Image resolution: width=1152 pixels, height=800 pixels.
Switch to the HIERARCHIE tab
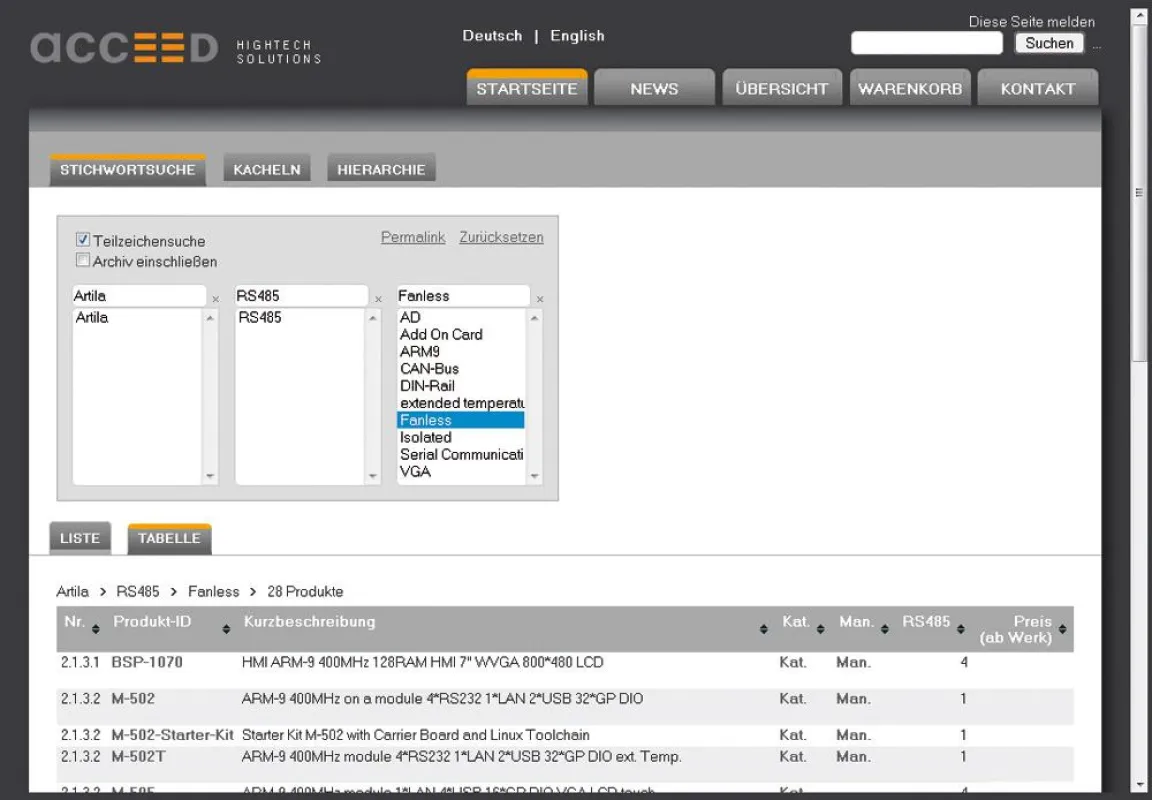click(x=381, y=168)
